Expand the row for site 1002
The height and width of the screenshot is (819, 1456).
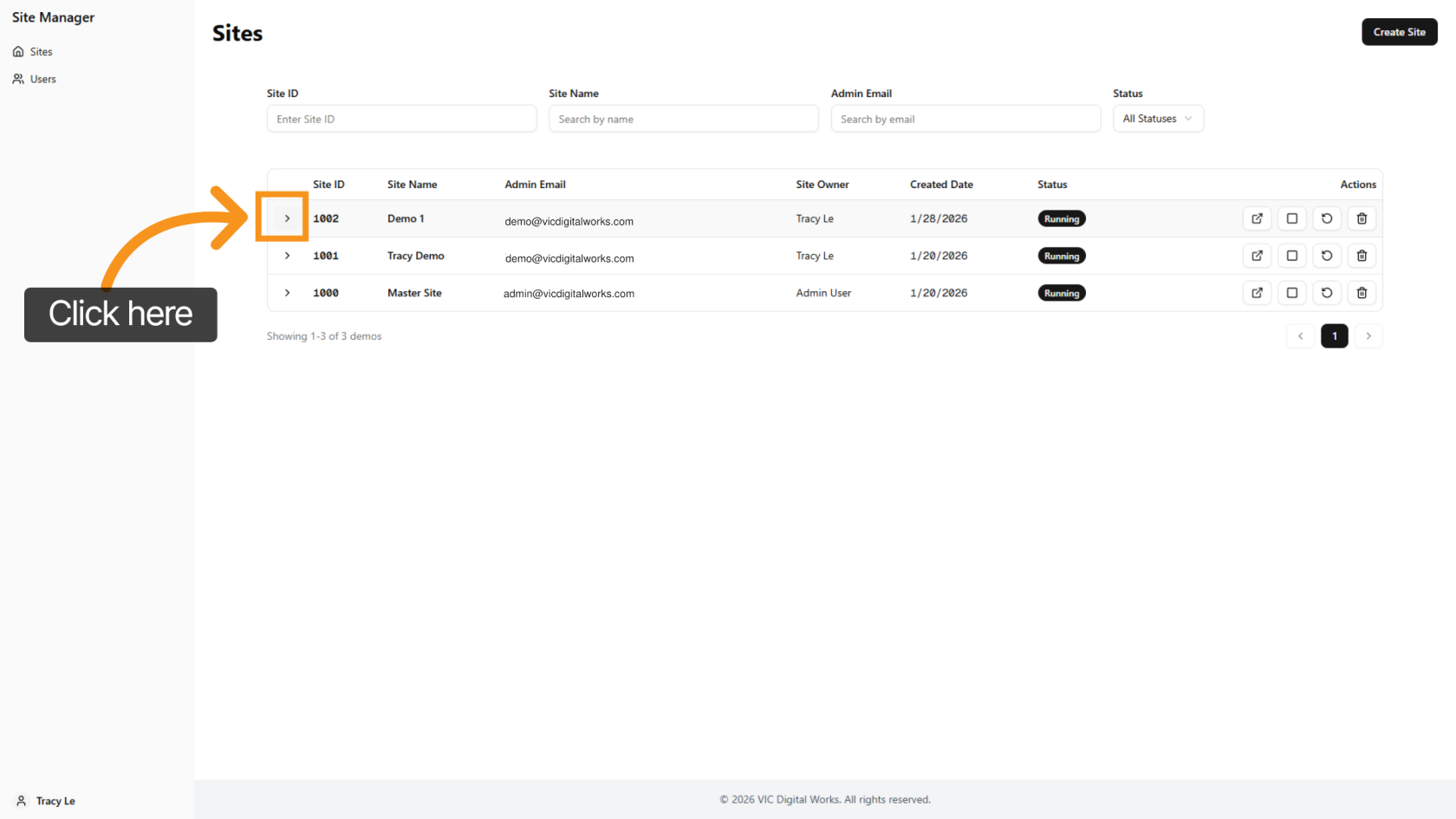click(x=287, y=218)
